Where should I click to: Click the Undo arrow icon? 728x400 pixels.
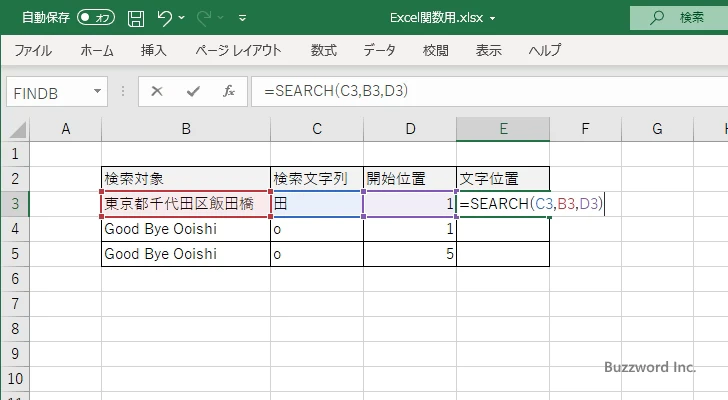point(164,18)
